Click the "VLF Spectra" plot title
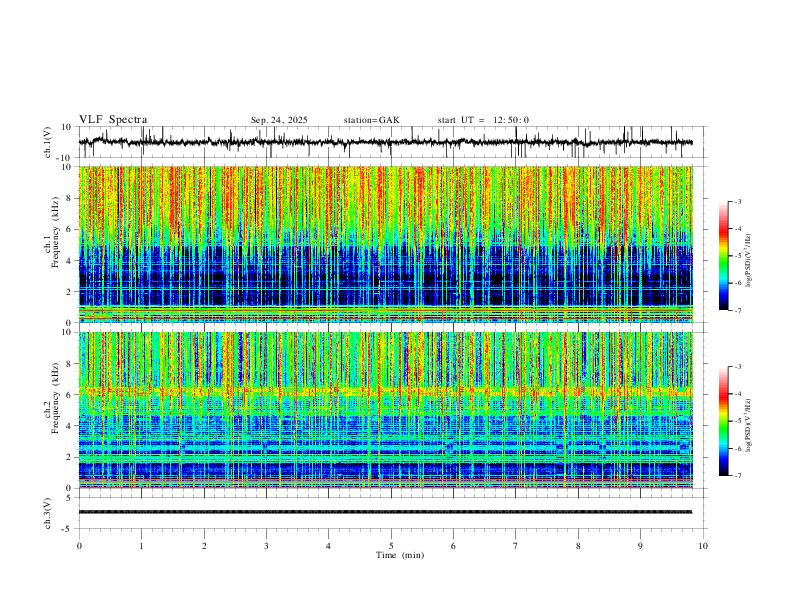Image resolution: width=792 pixels, height=612 pixels. (113, 120)
